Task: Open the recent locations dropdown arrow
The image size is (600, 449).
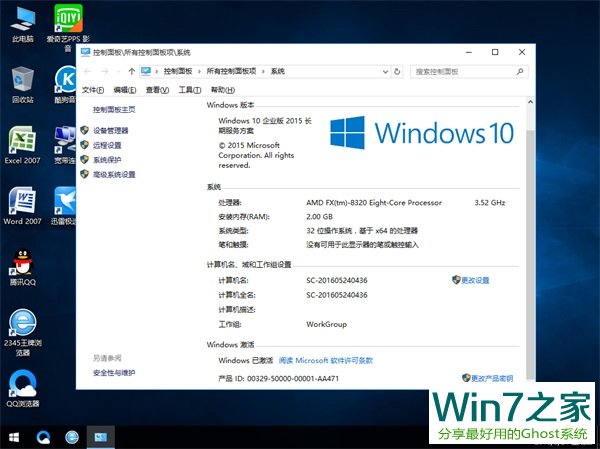Action: 118,72
